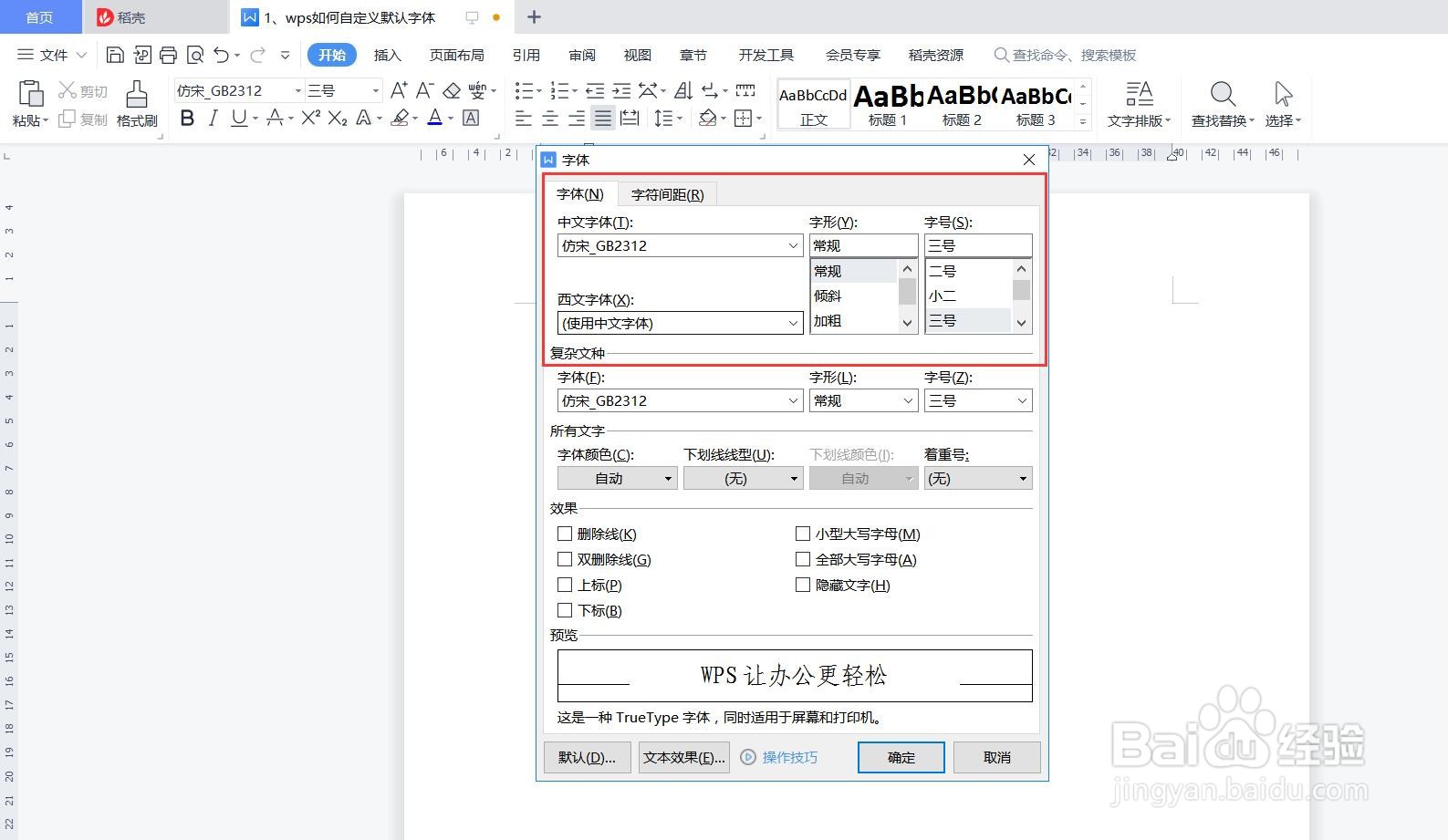Check the 全部大写字母(A) checkbox
Image resolution: width=1448 pixels, height=840 pixels.
coord(803,559)
